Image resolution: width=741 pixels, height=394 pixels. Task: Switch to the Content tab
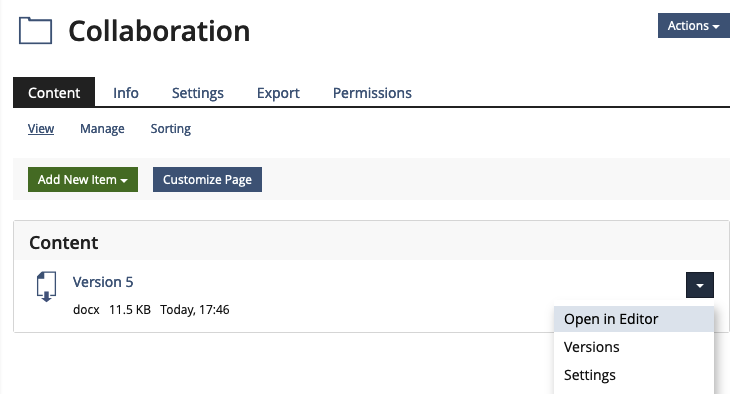[x=54, y=93]
